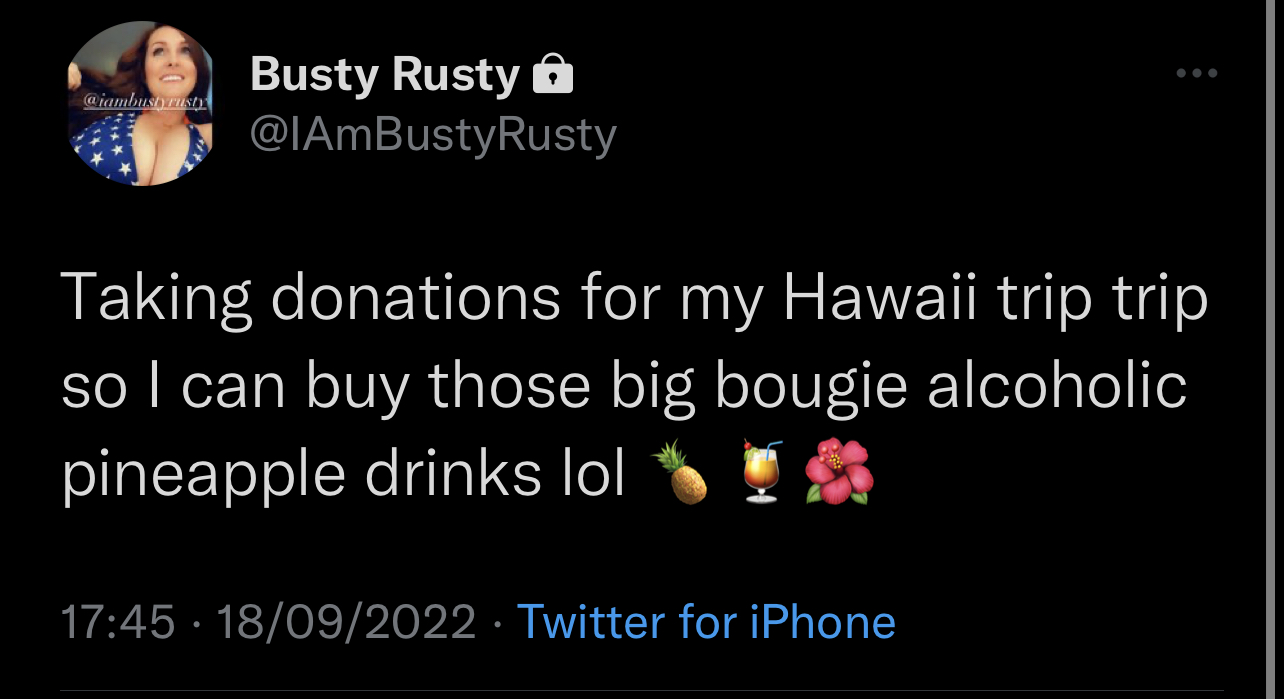Image resolution: width=1284 pixels, height=699 pixels.
Task: Open the Busty Rusty profile picture
Action: point(140,104)
